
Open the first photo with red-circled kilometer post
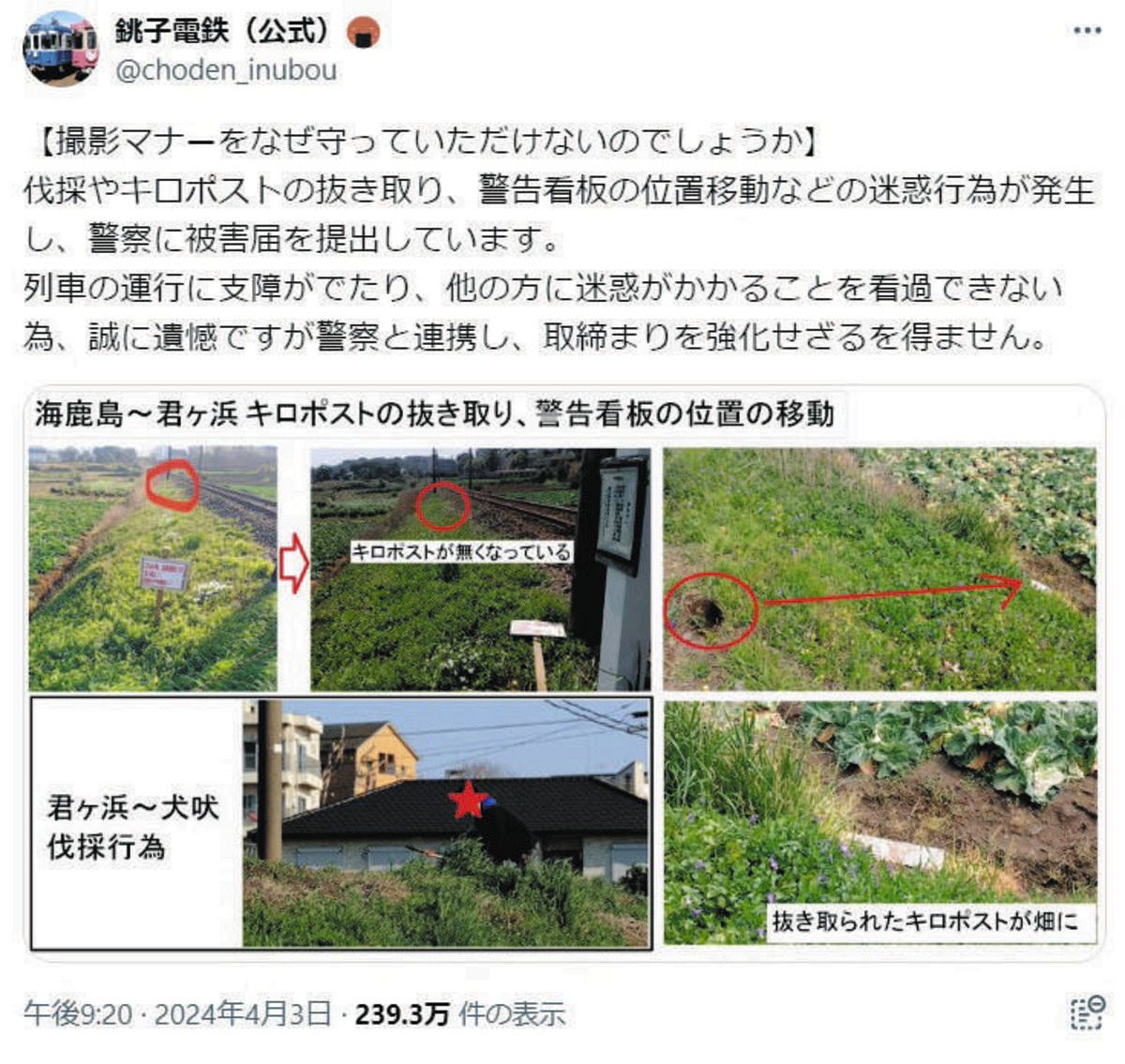click(x=153, y=569)
